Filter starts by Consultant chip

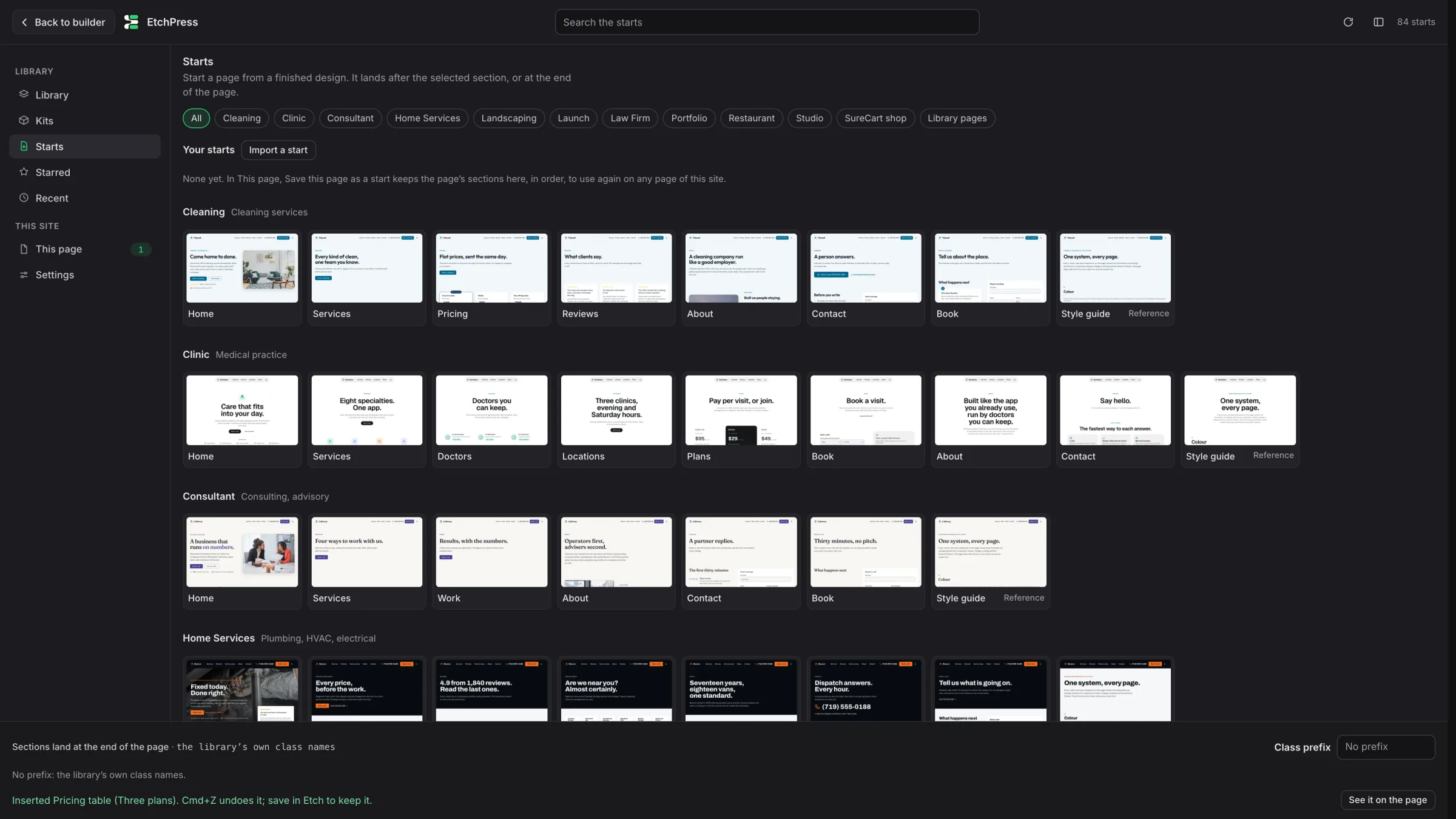click(x=350, y=118)
